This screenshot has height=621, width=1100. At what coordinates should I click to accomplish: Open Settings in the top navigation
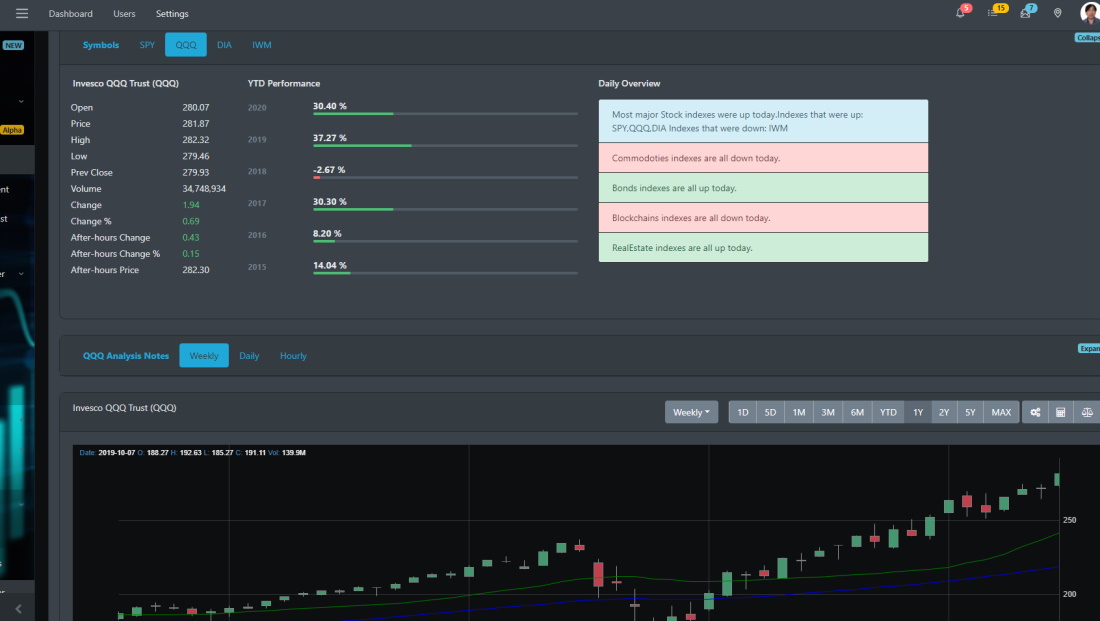tap(172, 13)
